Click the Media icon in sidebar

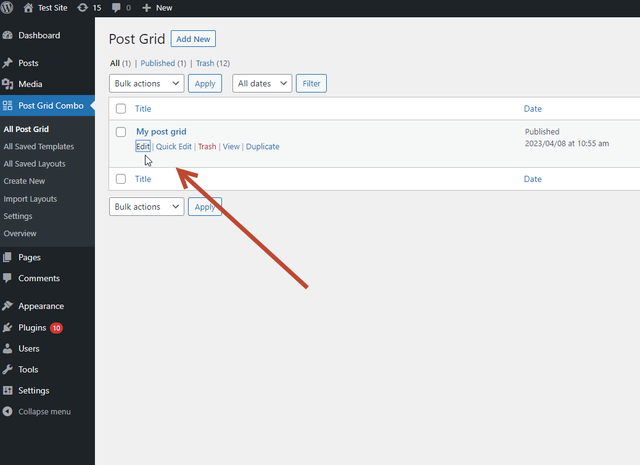click(x=7, y=84)
